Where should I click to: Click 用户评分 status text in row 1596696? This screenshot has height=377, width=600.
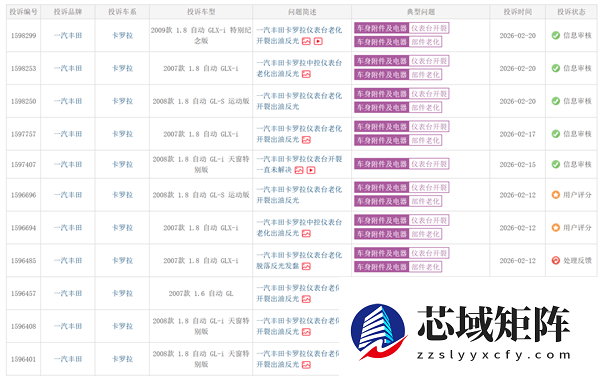[577, 195]
